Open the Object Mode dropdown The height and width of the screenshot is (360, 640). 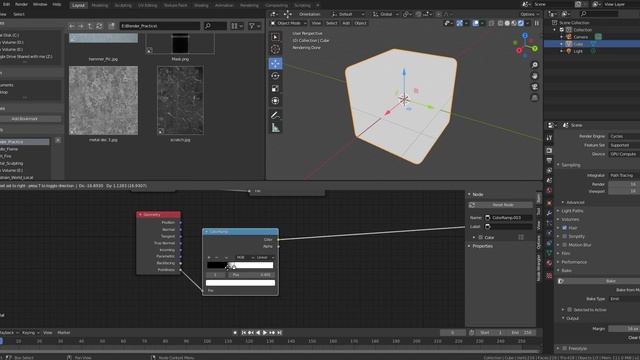(289, 23)
